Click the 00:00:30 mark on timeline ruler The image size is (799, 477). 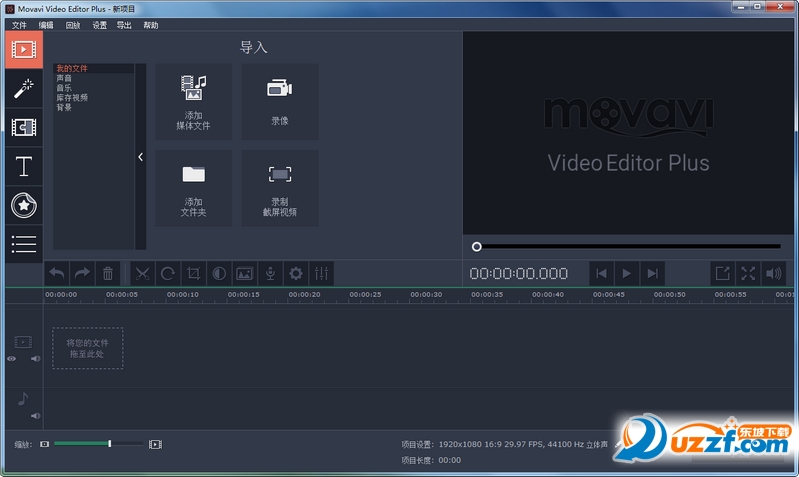coord(426,295)
